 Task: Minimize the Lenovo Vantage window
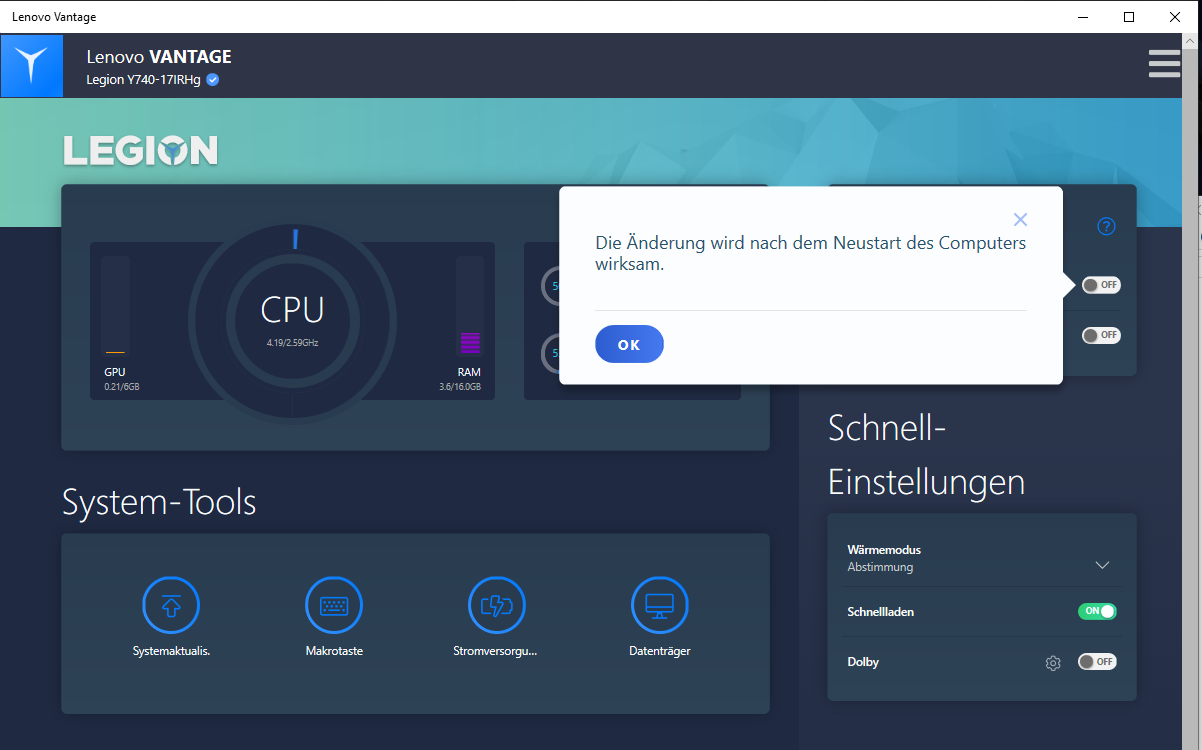(1083, 17)
